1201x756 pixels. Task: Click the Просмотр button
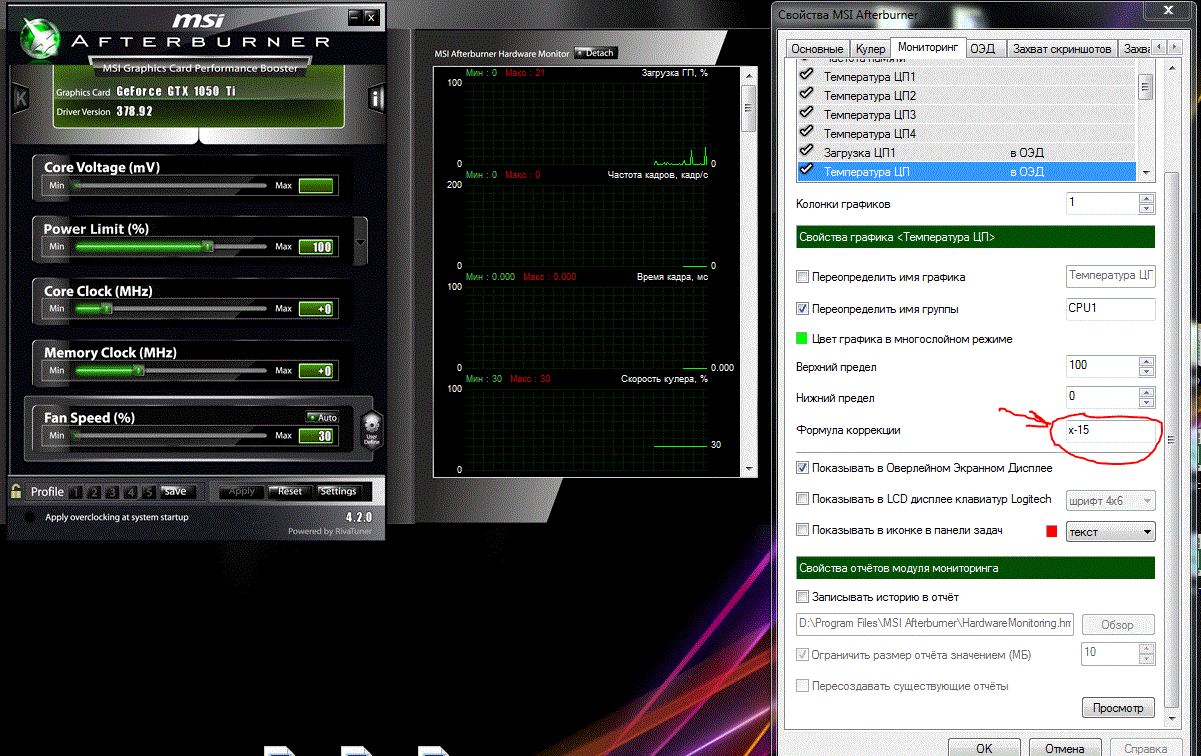pos(1118,707)
